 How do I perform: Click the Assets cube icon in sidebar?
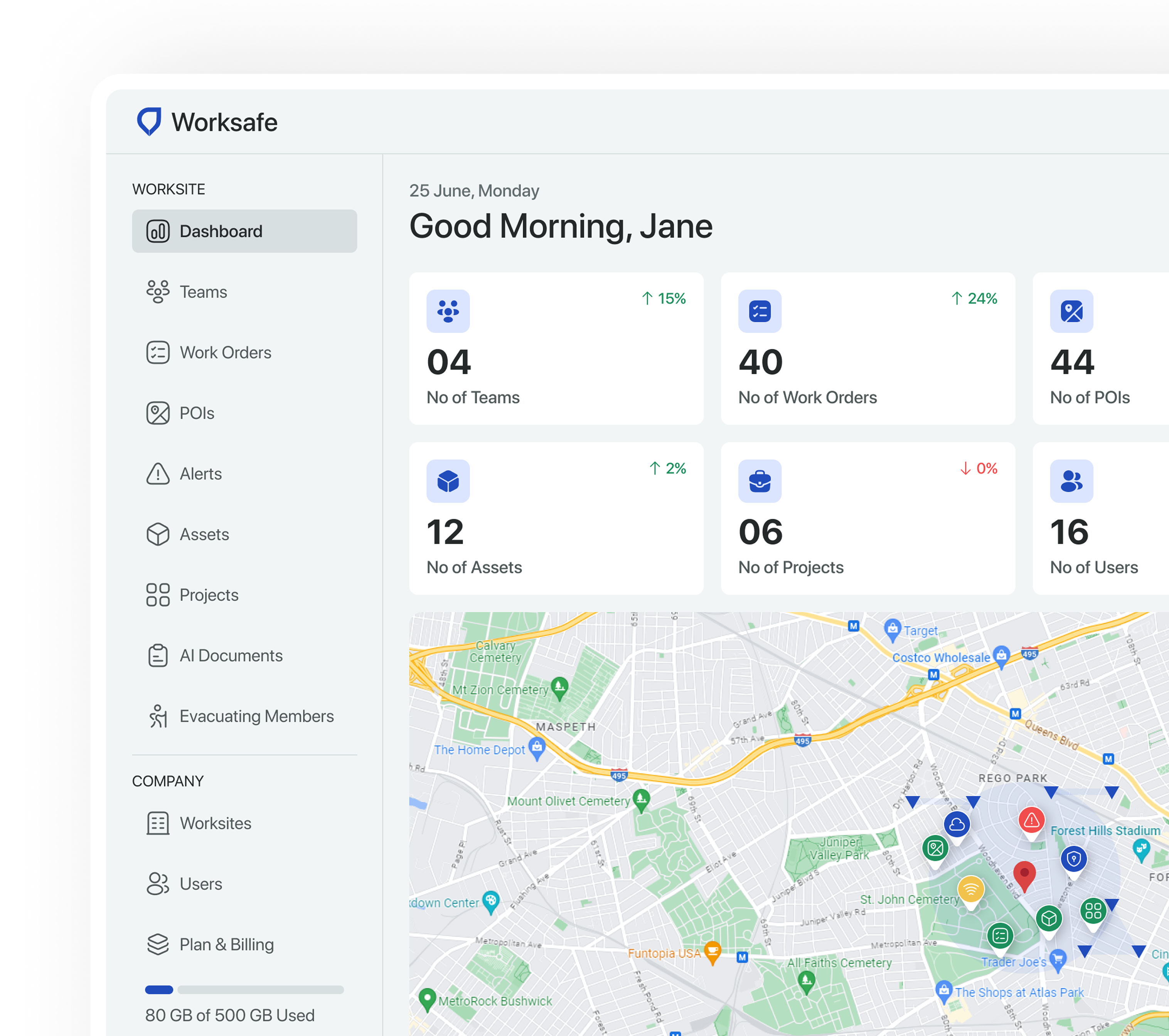(158, 535)
